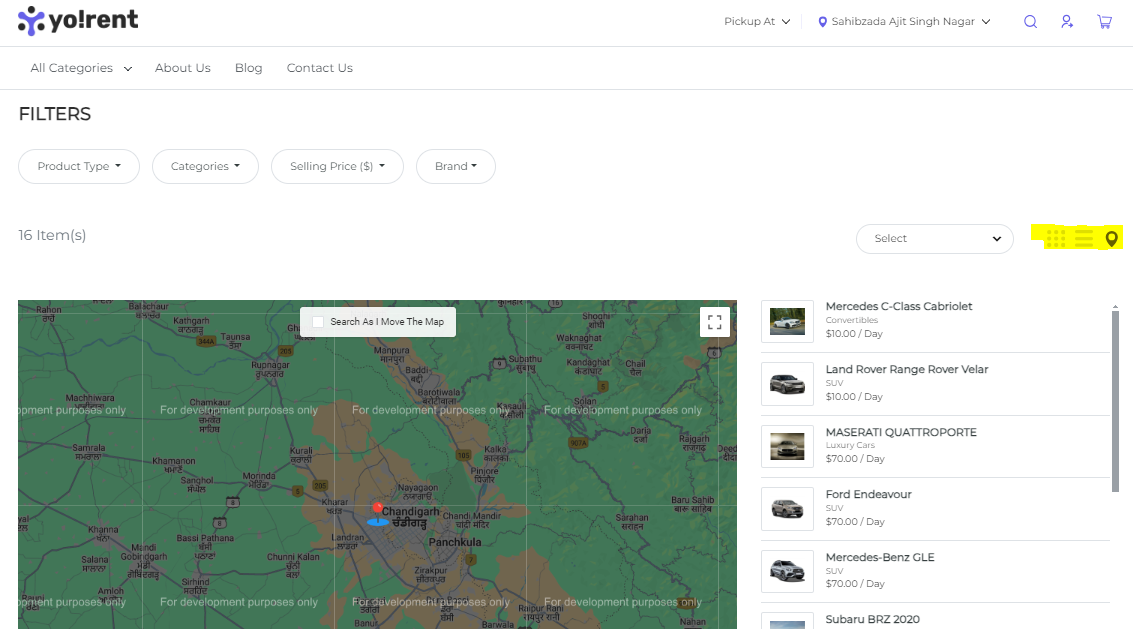Screen dimensions: 1133x629
Task: Open Mercedes C-Class Cabriolet listing
Action: click(x=899, y=307)
